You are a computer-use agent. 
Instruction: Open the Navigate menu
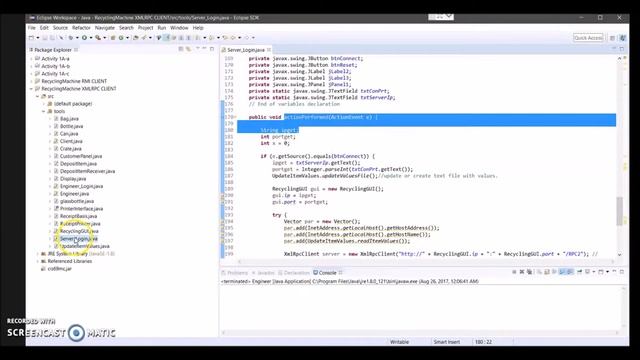[x=105, y=28]
